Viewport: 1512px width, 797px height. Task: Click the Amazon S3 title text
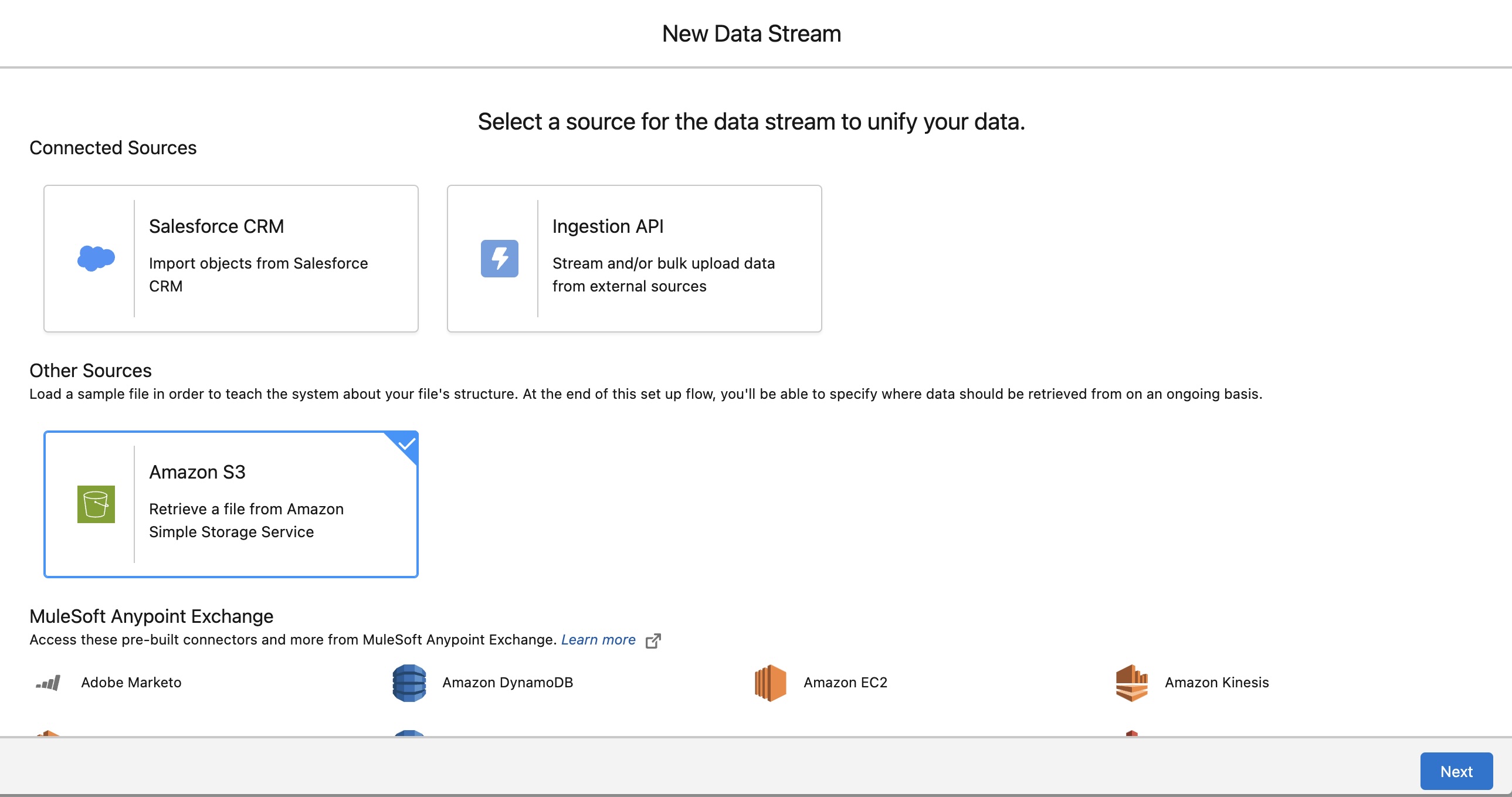click(x=197, y=473)
